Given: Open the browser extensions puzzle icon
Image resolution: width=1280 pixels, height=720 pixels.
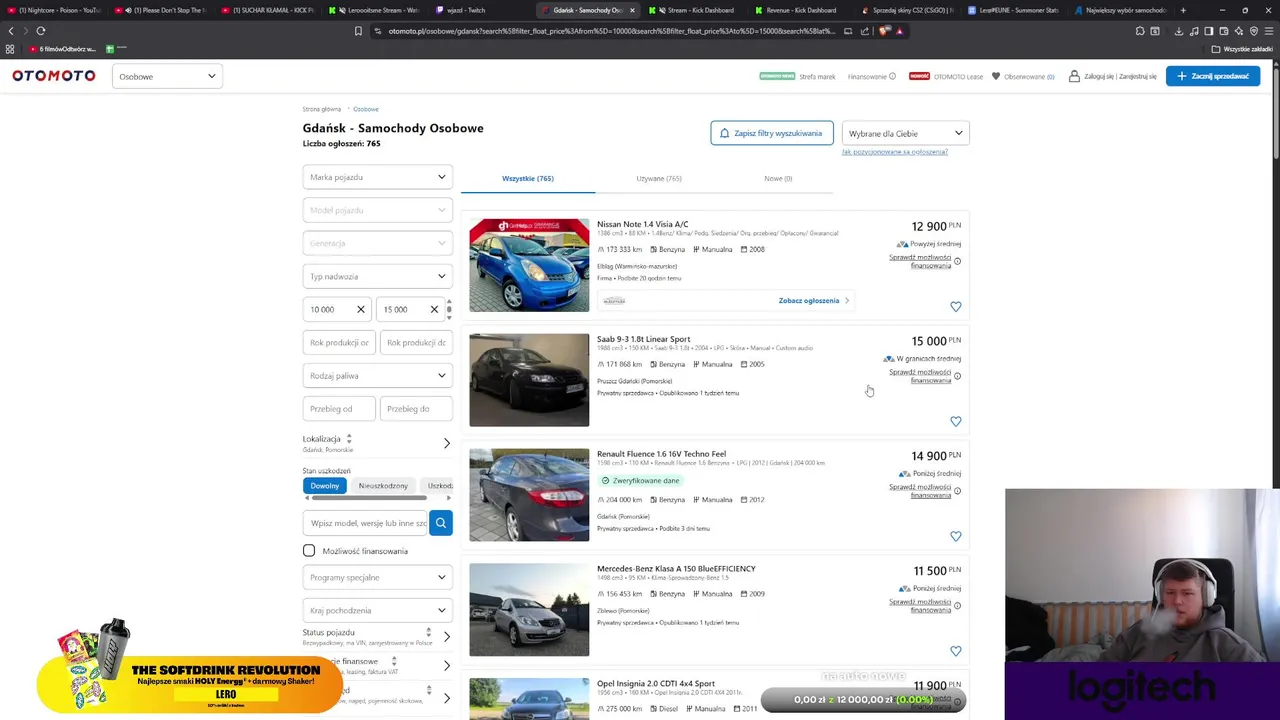Looking at the screenshot, I should pyautogui.click(x=1140, y=31).
